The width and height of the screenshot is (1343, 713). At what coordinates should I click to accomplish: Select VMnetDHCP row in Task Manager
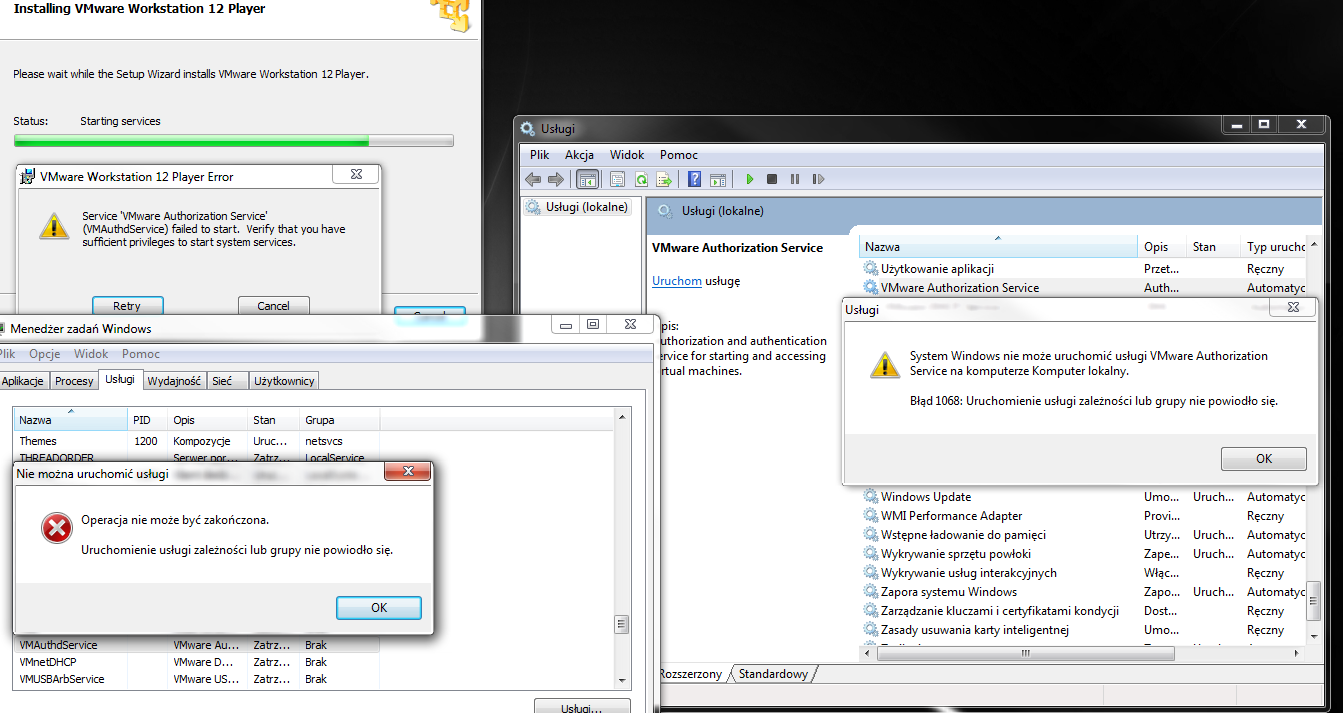tap(197, 662)
